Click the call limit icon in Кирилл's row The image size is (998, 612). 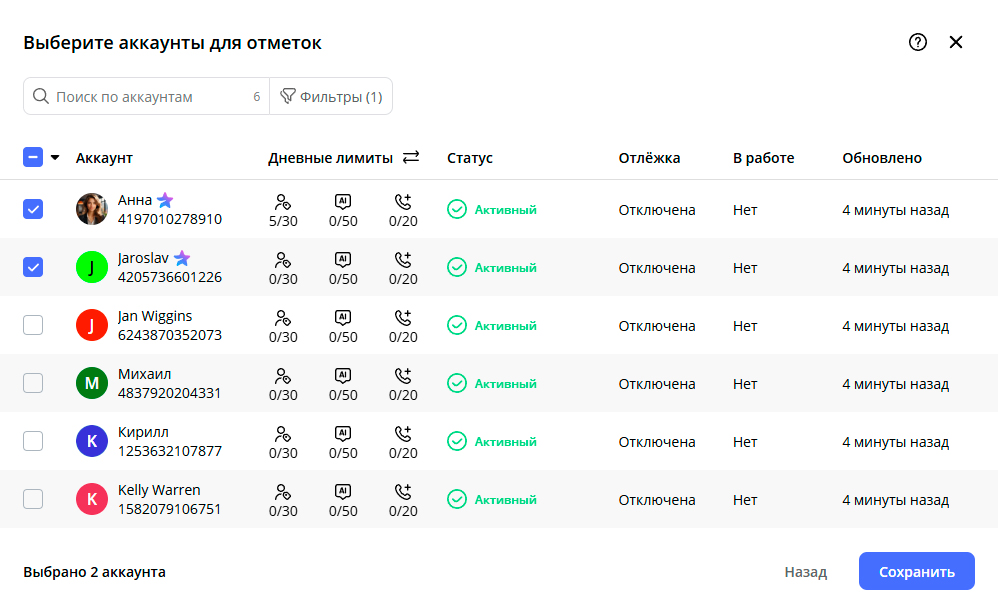pos(403,434)
